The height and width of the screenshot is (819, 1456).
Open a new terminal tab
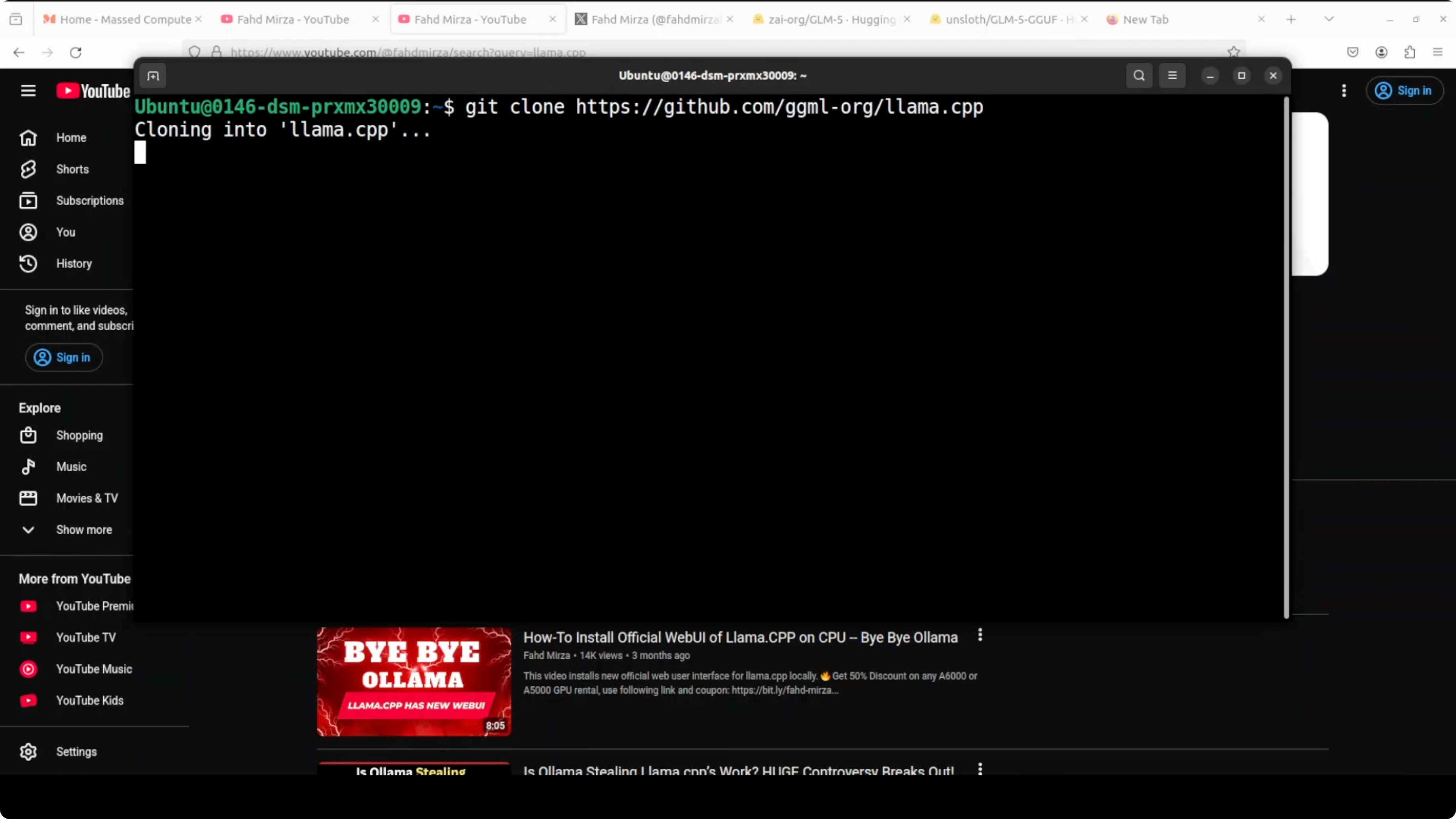click(153, 76)
